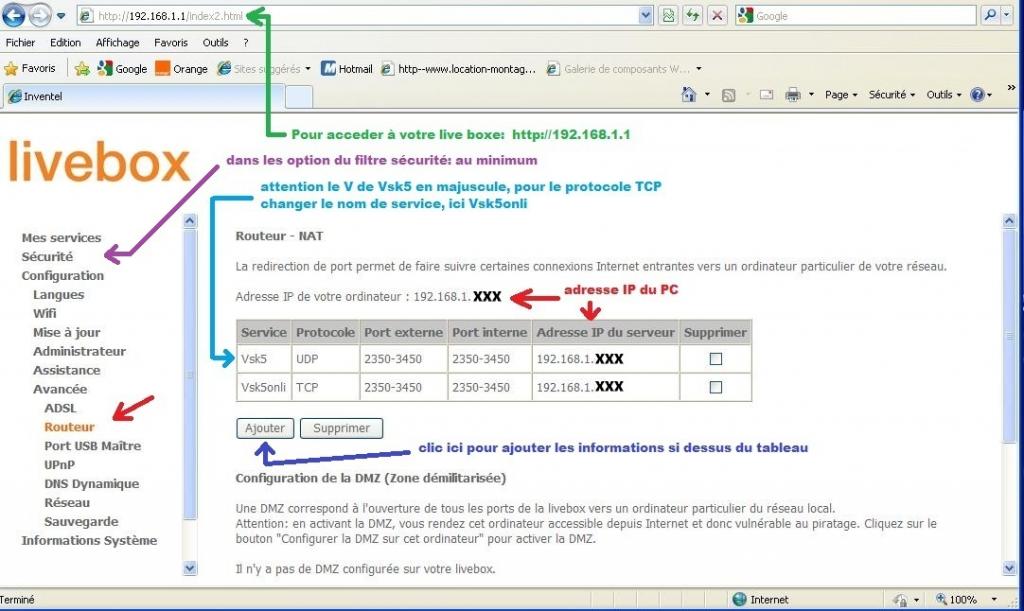Open the Langues settings page
The height and width of the screenshot is (611, 1024).
(59, 294)
